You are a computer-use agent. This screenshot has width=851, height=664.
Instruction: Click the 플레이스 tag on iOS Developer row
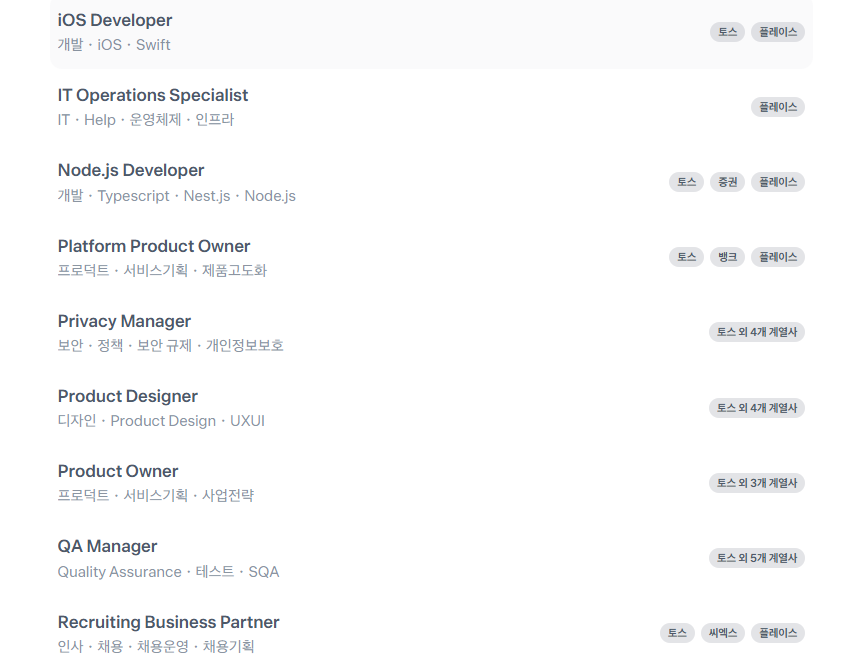tap(778, 32)
